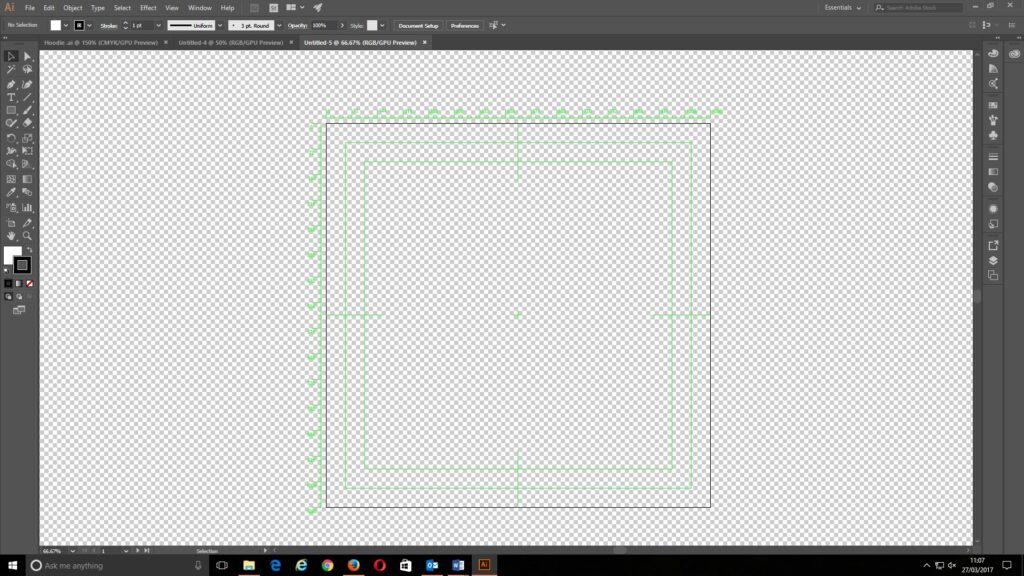Toggle the fill color to active

click(13, 252)
